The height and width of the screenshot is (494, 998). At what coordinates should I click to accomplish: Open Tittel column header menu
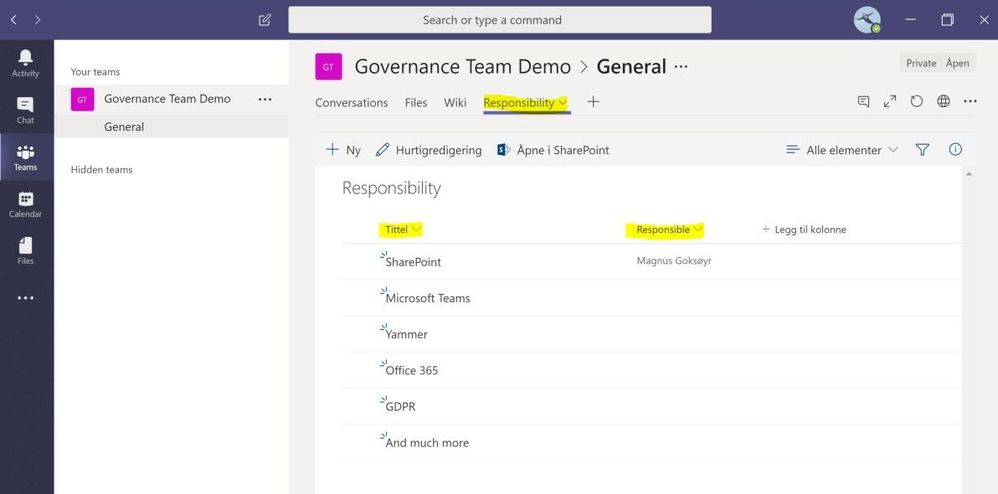click(404, 229)
